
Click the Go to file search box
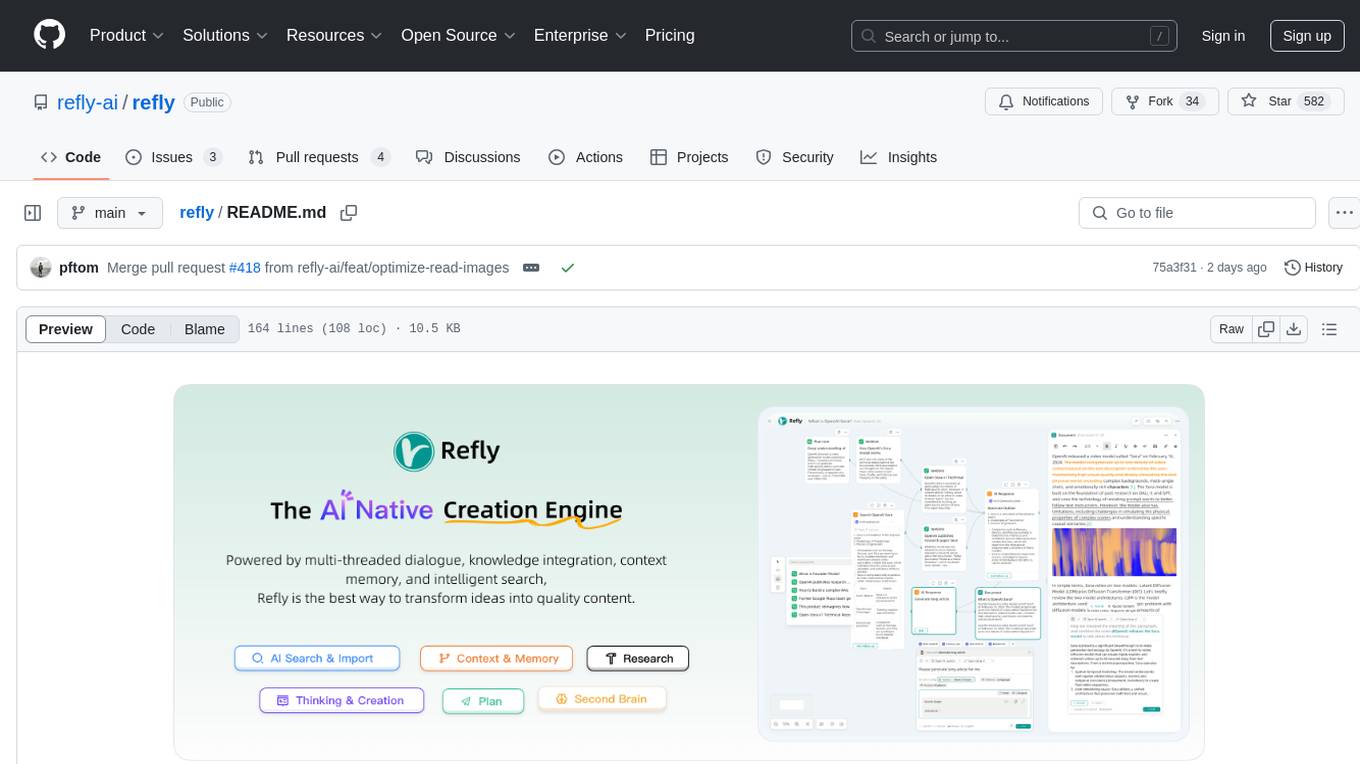(1197, 213)
